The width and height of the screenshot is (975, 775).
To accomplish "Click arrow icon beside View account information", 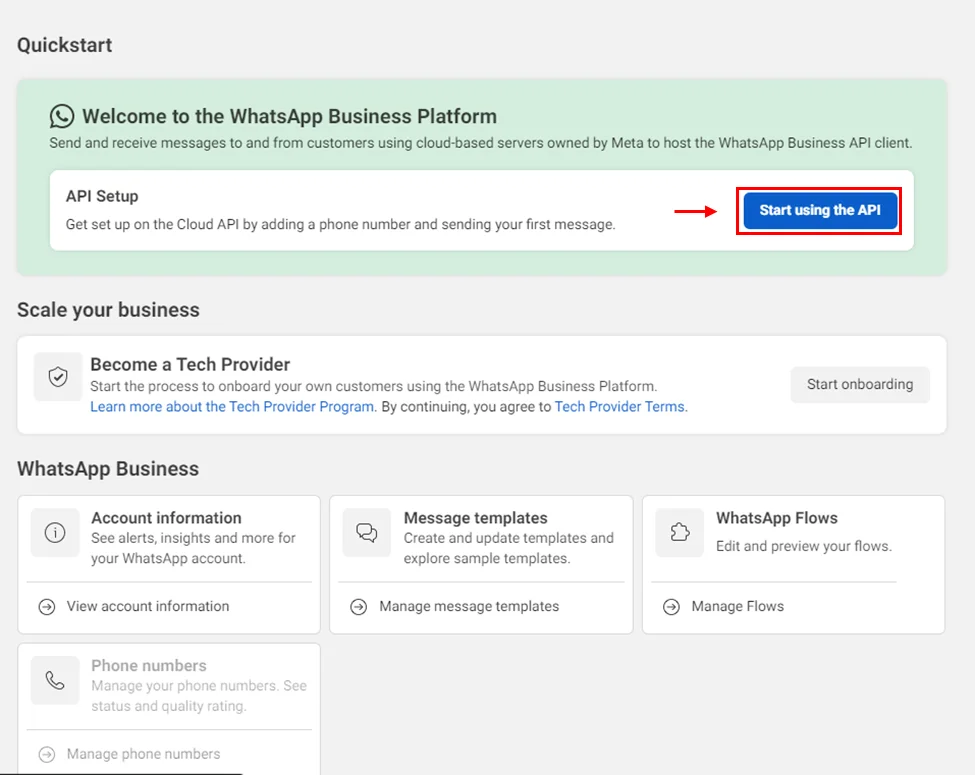I will tap(47, 606).
